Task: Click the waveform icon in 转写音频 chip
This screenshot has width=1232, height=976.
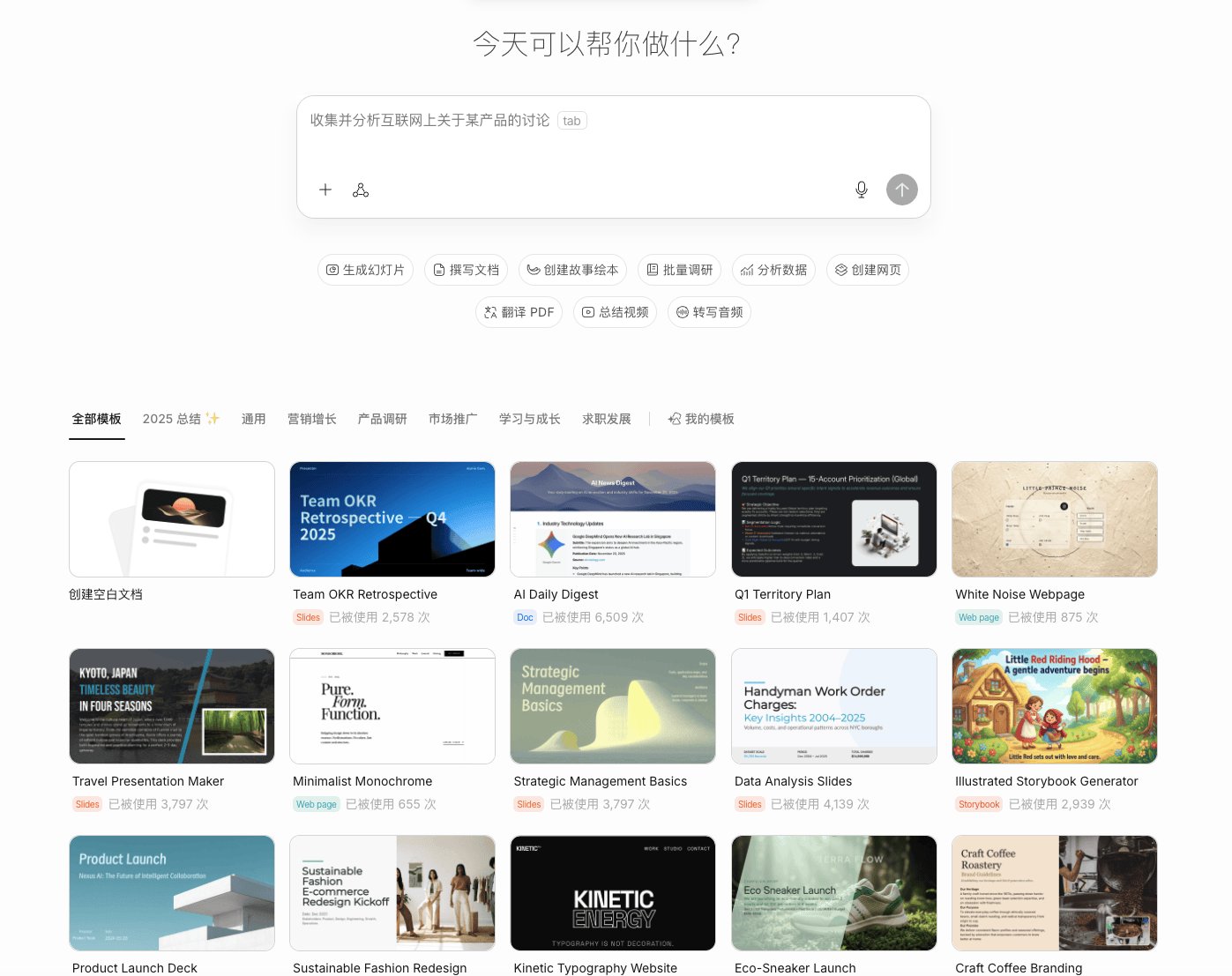Action: 683,312
